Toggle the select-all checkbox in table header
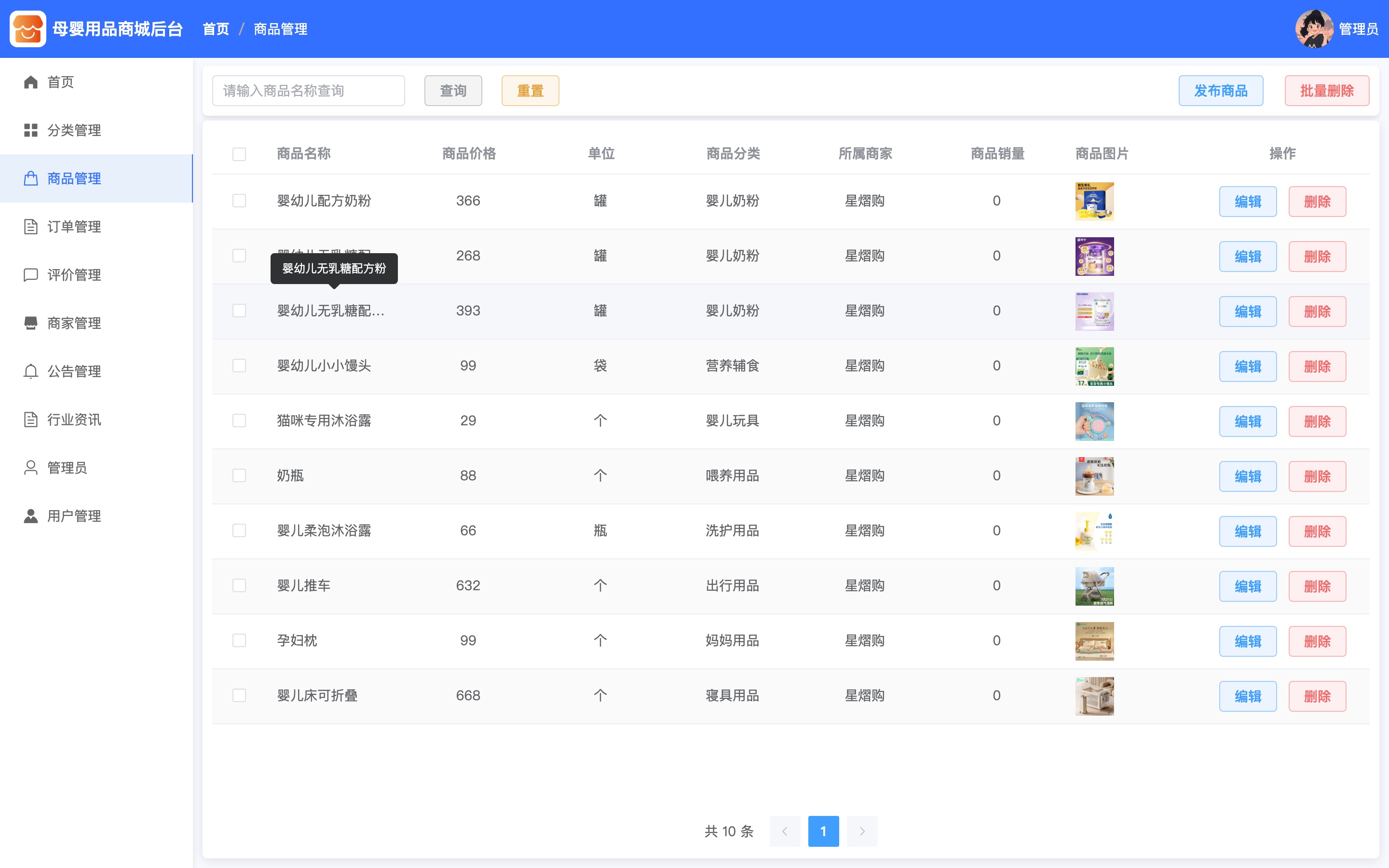 239,154
